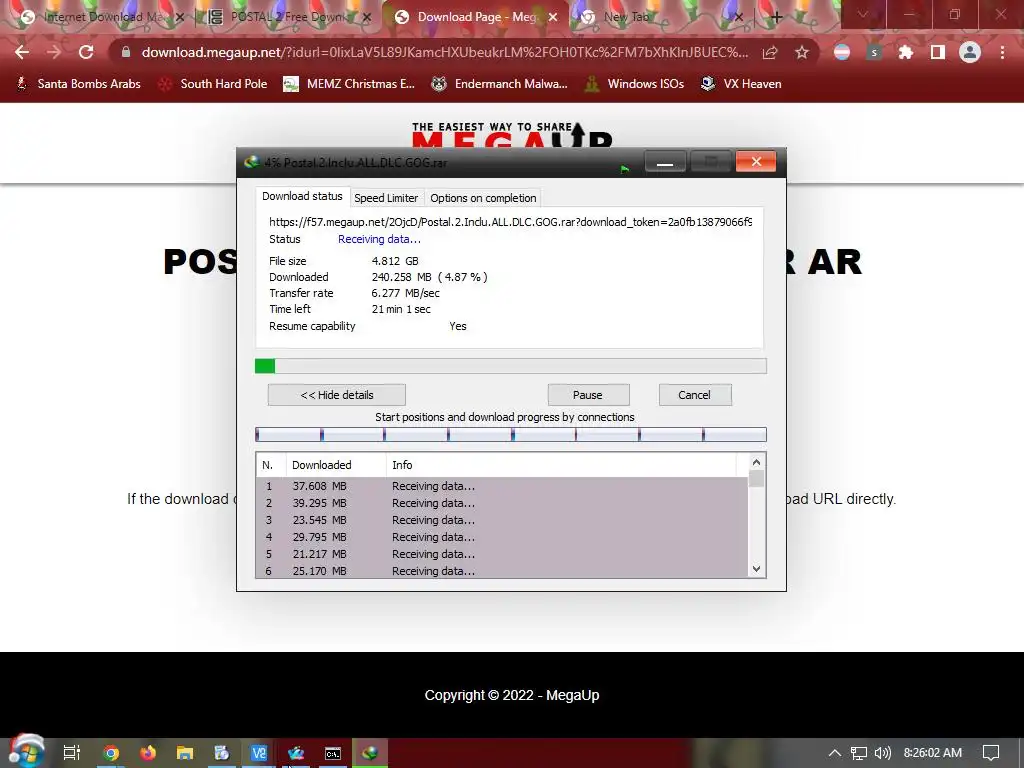
Task: Open Task View on the taskbar
Action: tap(72, 753)
